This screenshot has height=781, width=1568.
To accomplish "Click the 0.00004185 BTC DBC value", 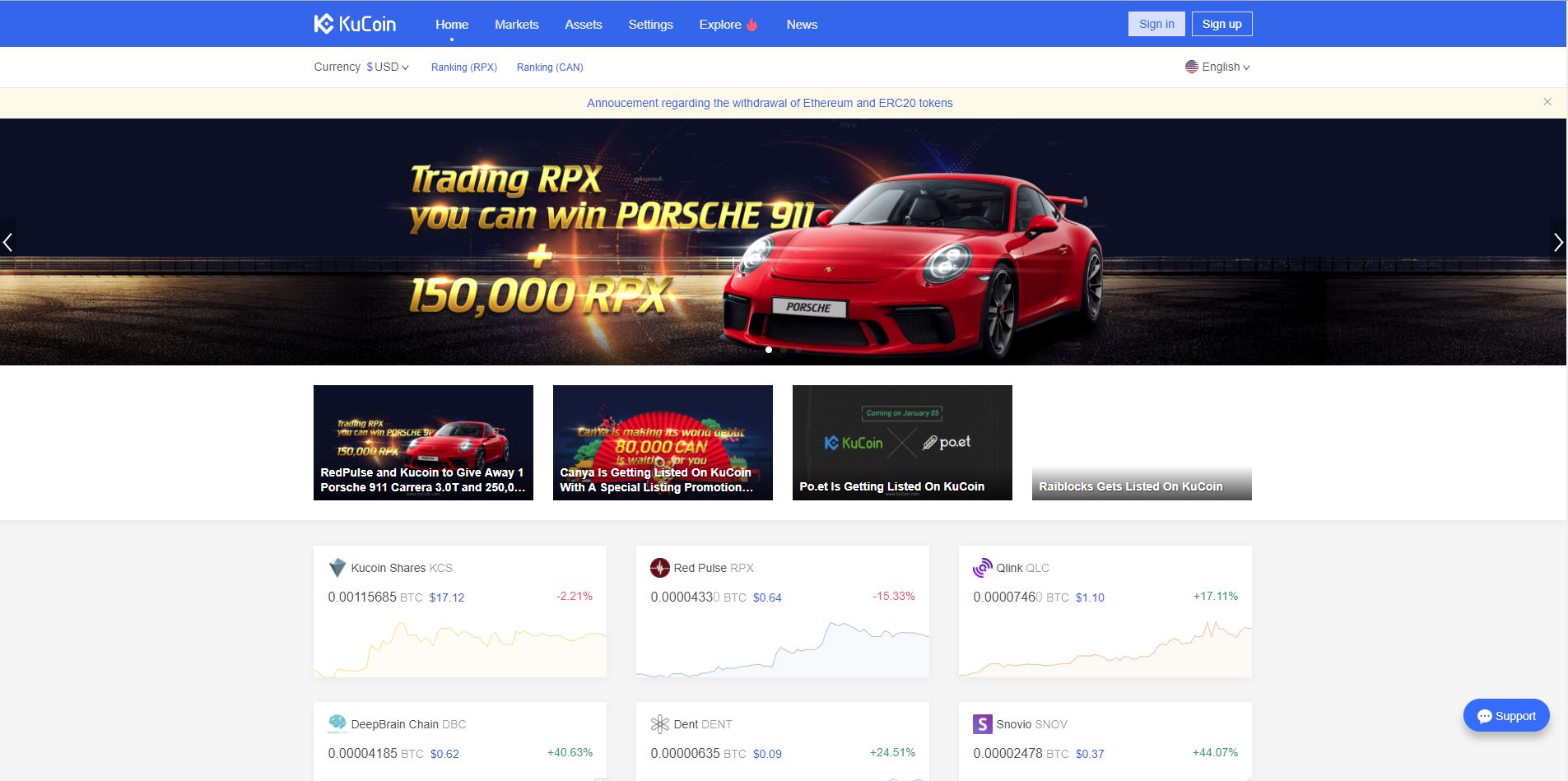I will pyautogui.click(x=375, y=753).
